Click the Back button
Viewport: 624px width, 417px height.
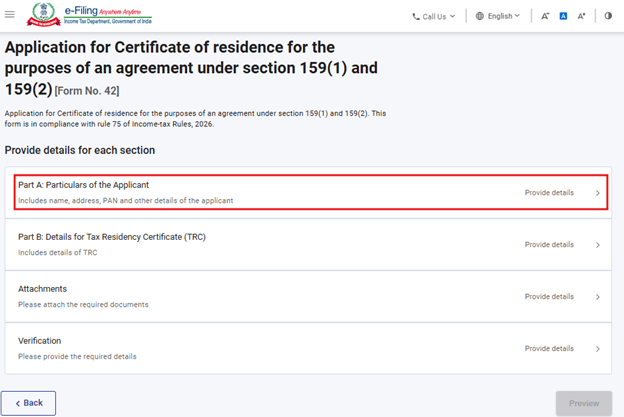coord(29,402)
